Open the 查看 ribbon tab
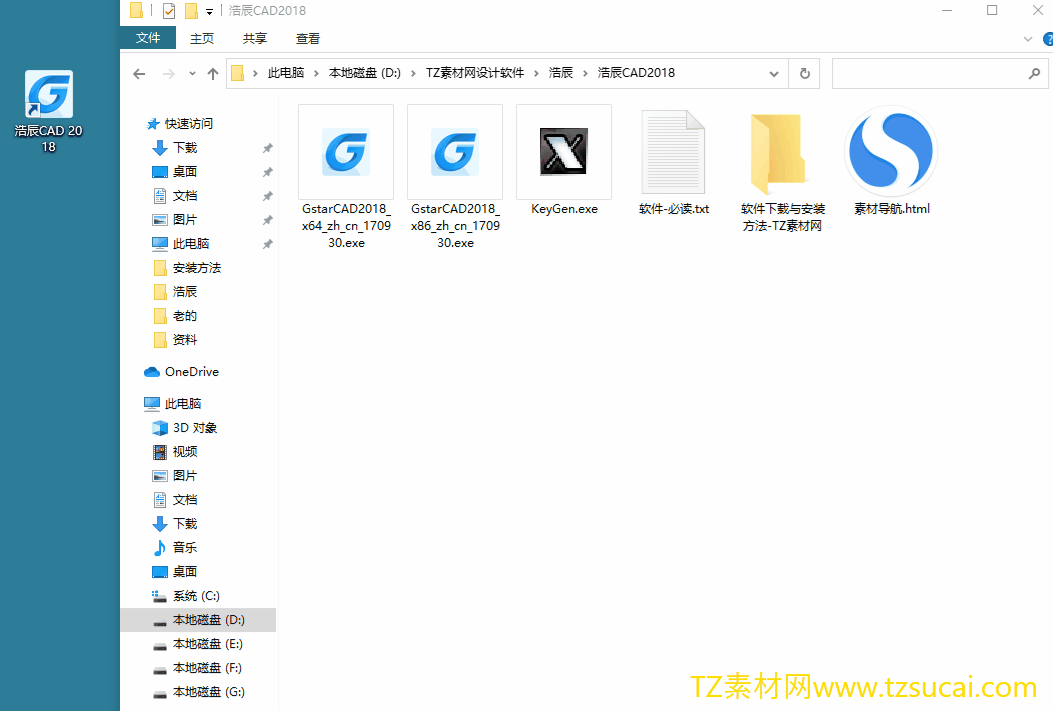Image resolution: width=1053 pixels, height=711 pixels. click(308, 39)
